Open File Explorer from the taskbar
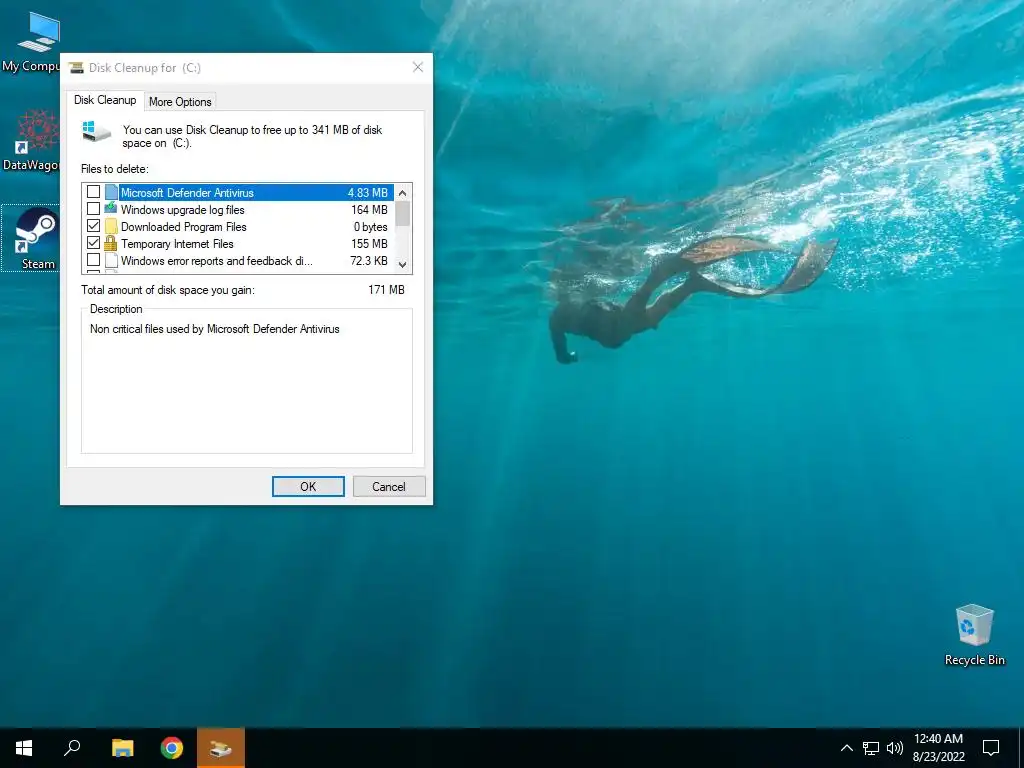 click(122, 748)
